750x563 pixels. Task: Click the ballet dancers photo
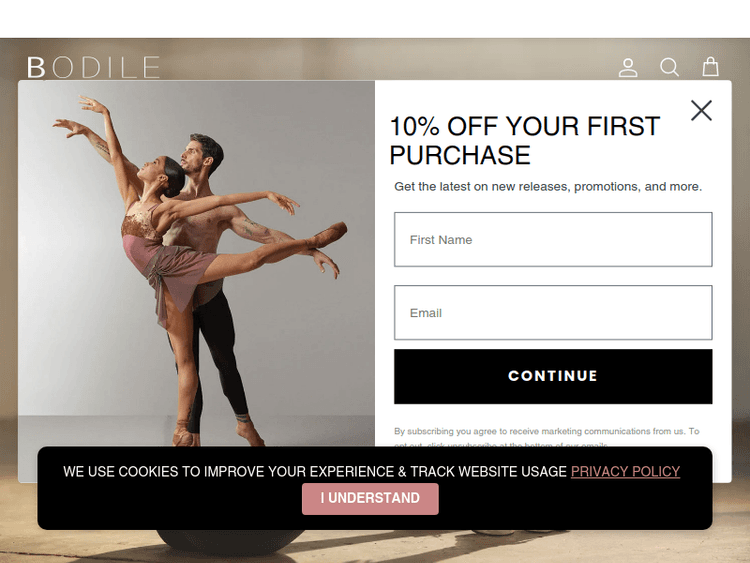[197, 263]
